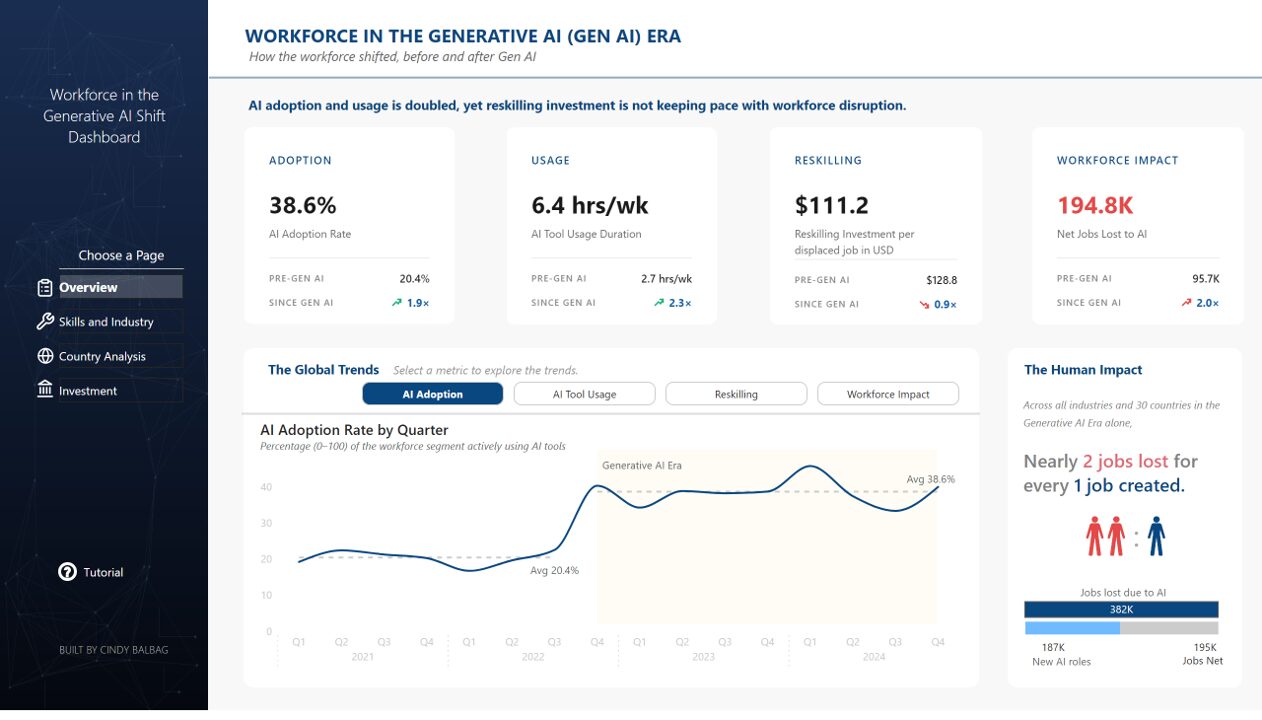Click the blue single person figure icon

(1156, 537)
